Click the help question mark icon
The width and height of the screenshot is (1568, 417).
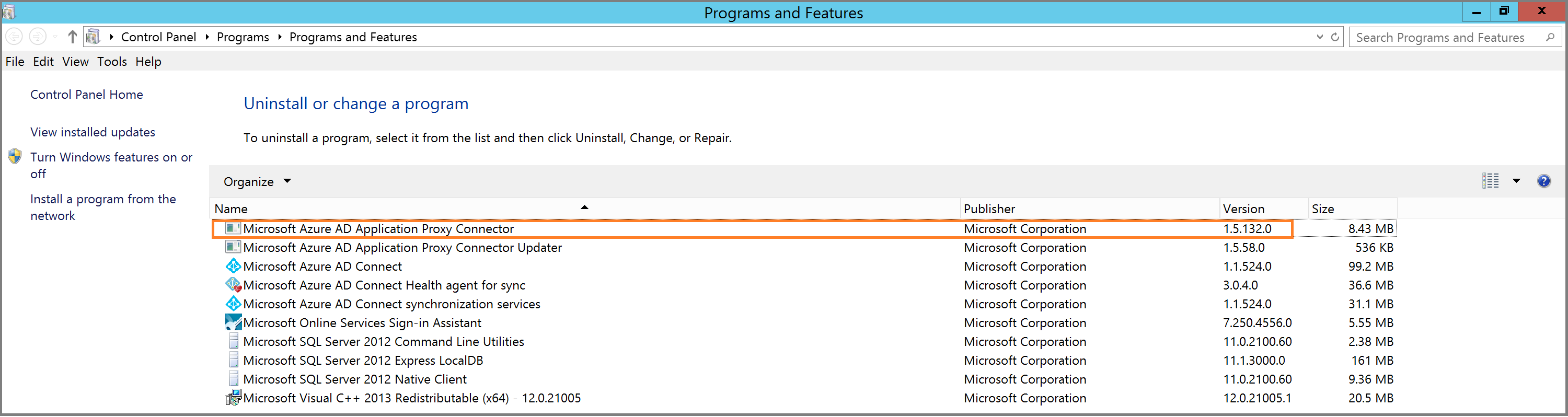point(1543,181)
